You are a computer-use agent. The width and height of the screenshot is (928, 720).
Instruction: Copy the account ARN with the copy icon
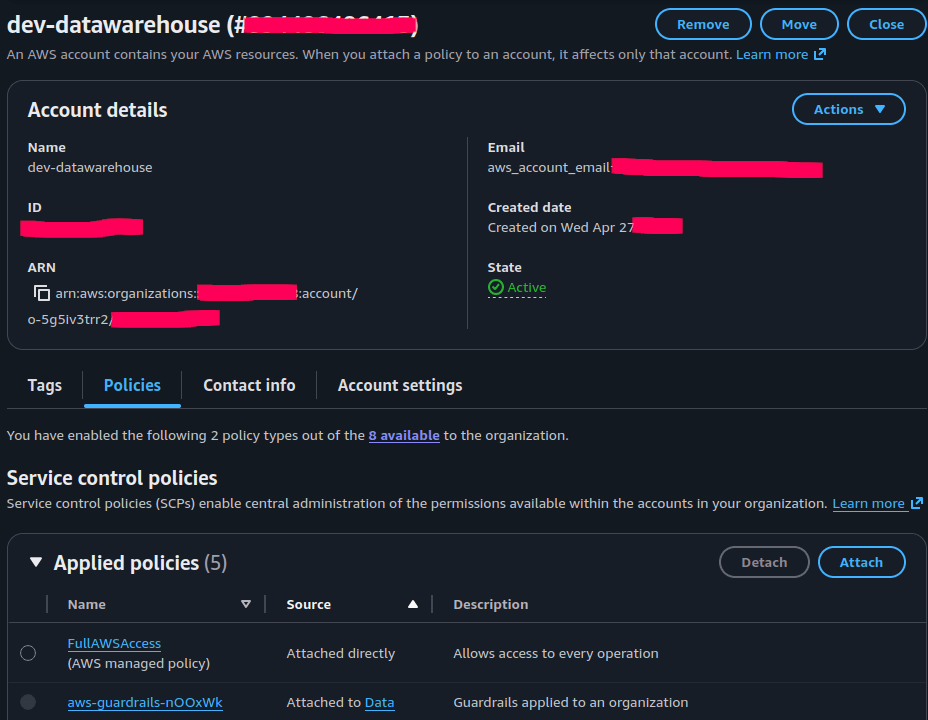click(41, 293)
